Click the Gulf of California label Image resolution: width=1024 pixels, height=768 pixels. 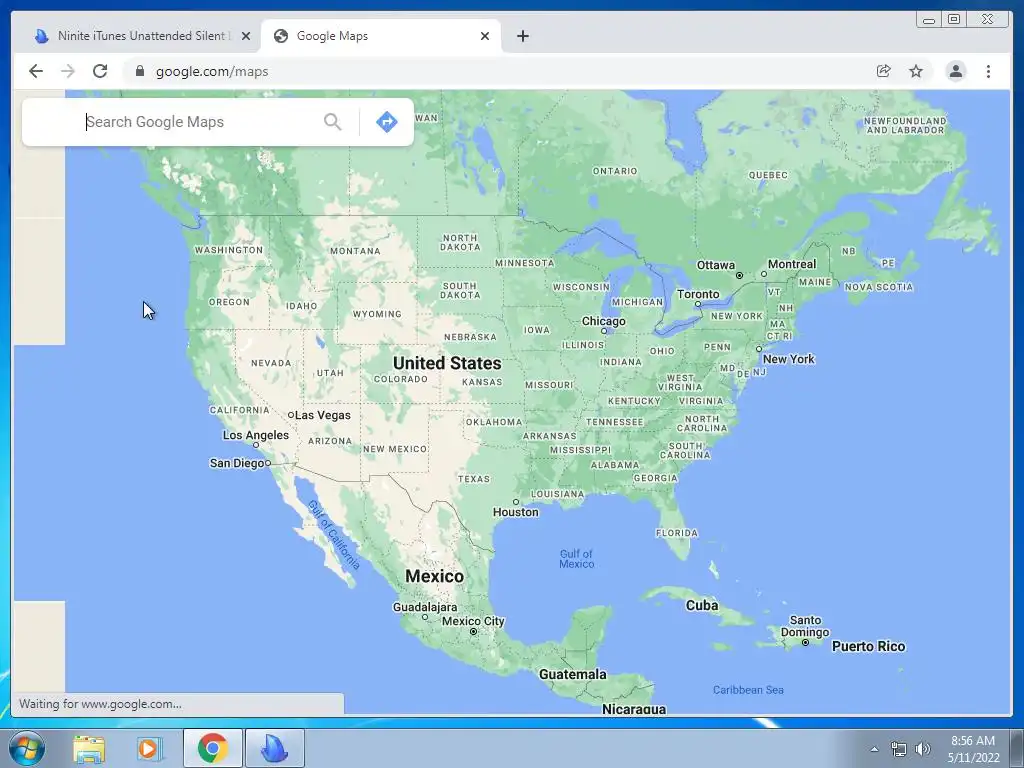334,535
